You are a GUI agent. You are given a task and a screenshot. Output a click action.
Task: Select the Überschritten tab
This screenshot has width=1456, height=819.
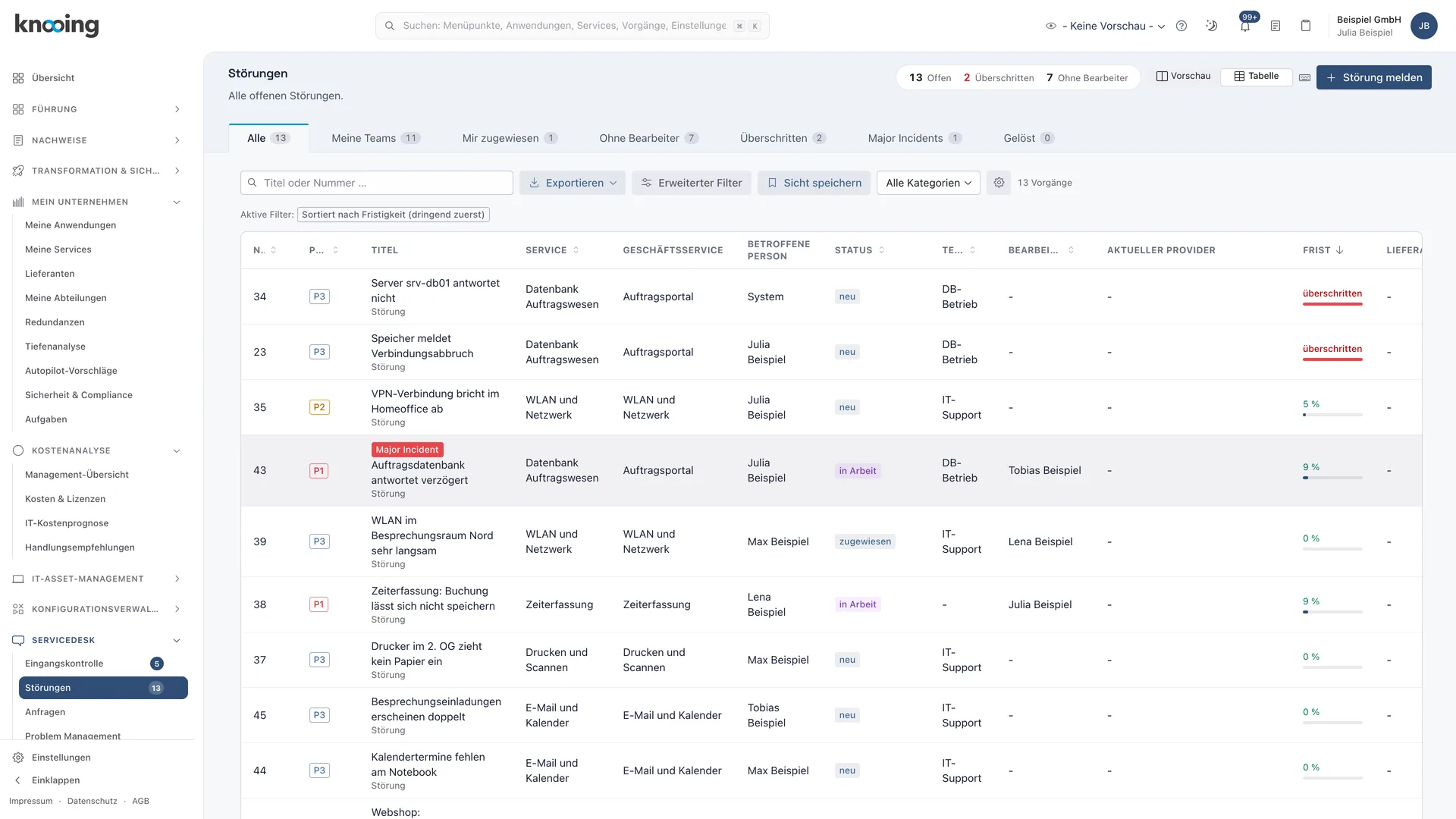tap(783, 138)
